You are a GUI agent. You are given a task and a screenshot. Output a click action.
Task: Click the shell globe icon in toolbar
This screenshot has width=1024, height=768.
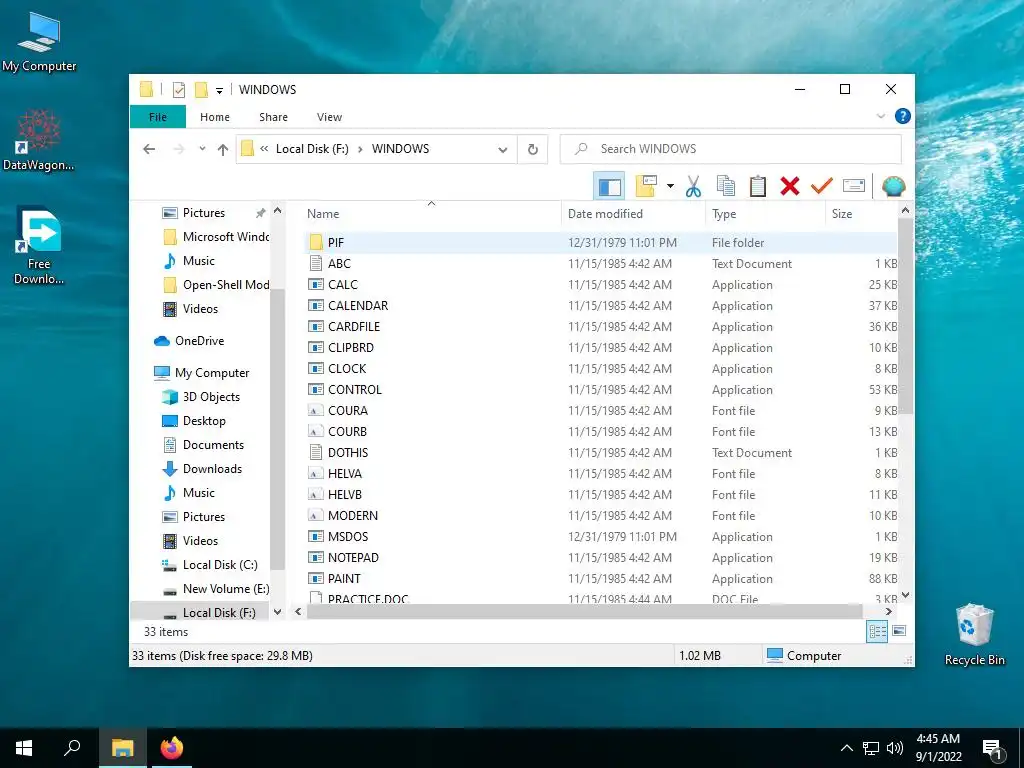[893, 187]
